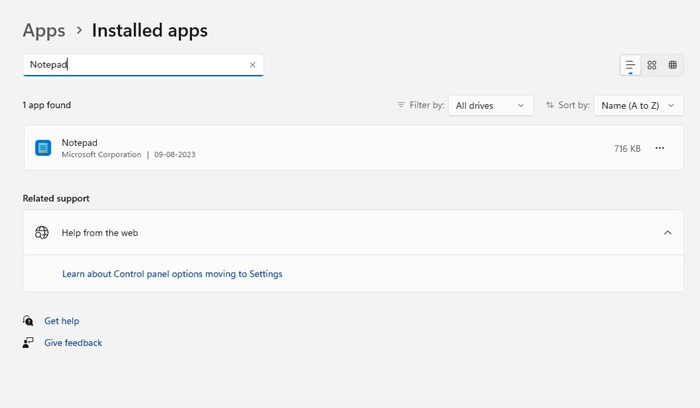Clear the Notepad search text

253,65
